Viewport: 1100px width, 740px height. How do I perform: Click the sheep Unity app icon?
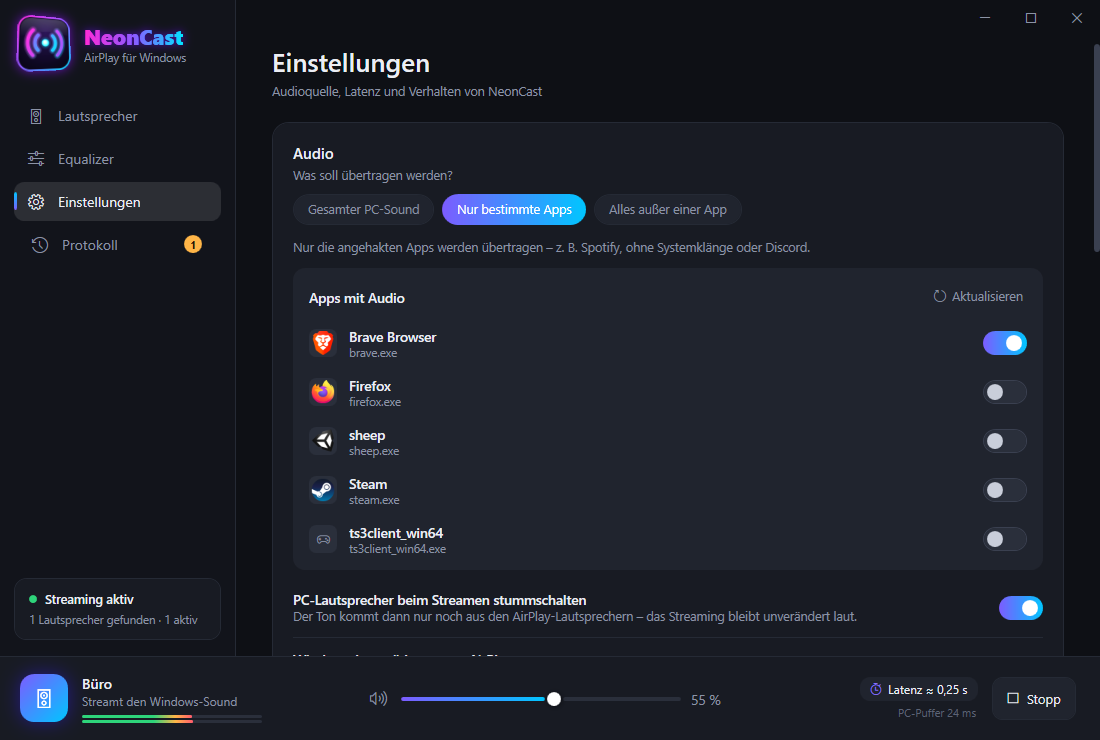(x=323, y=441)
